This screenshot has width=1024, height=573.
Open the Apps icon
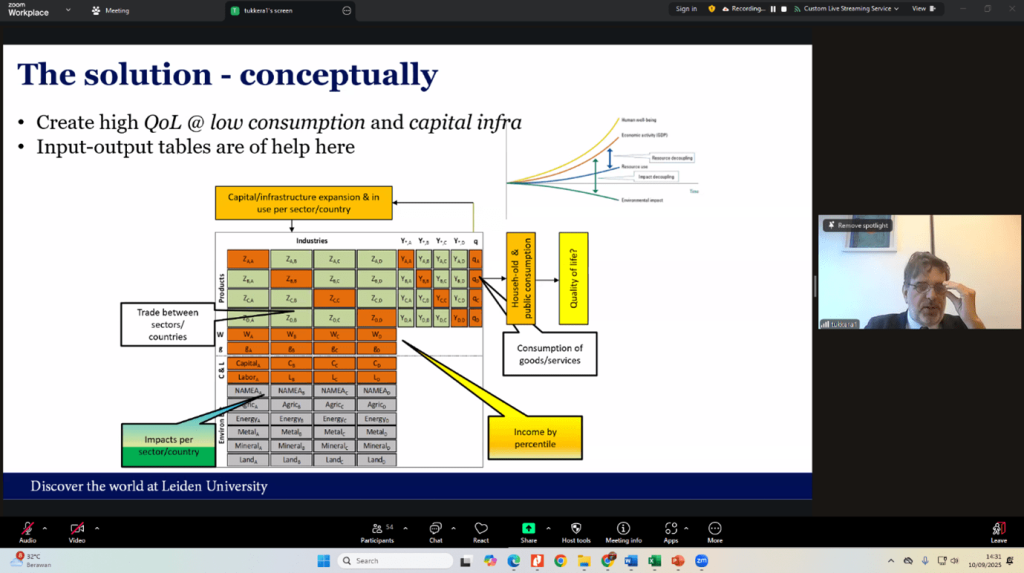tap(670, 528)
